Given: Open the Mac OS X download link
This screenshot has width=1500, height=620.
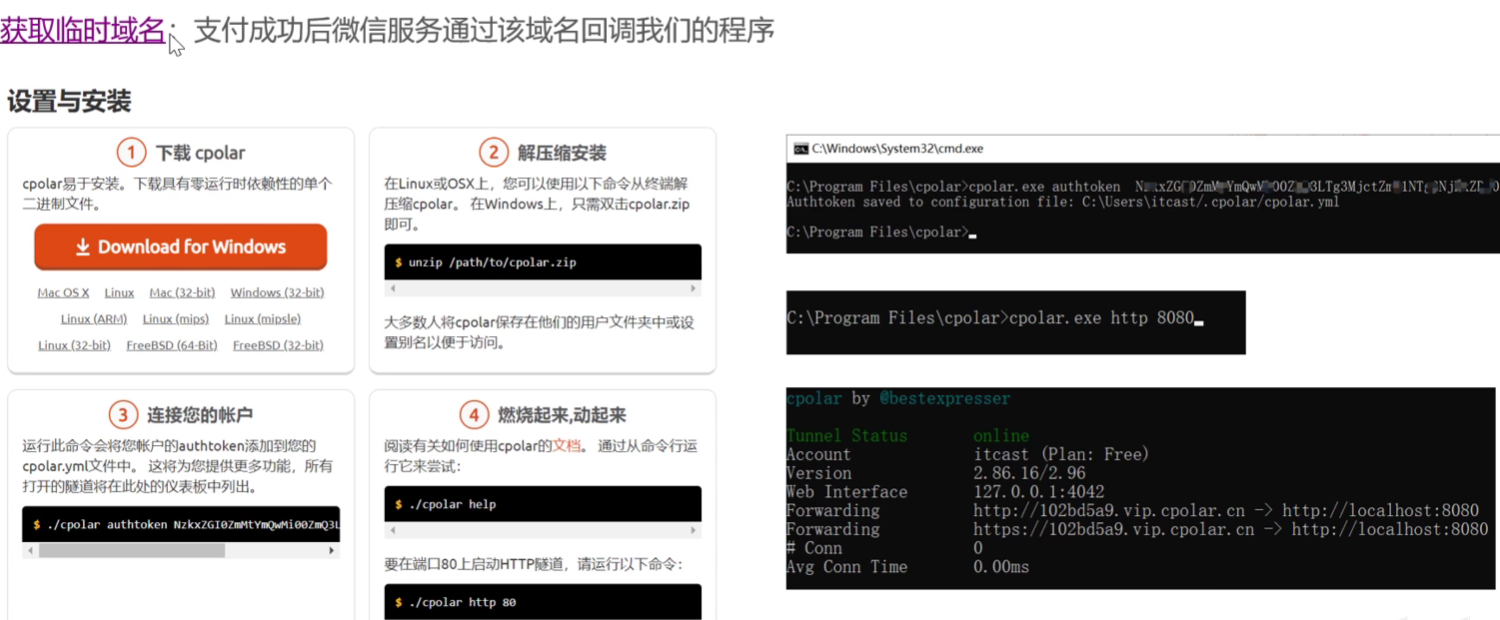Looking at the screenshot, I should point(63,293).
